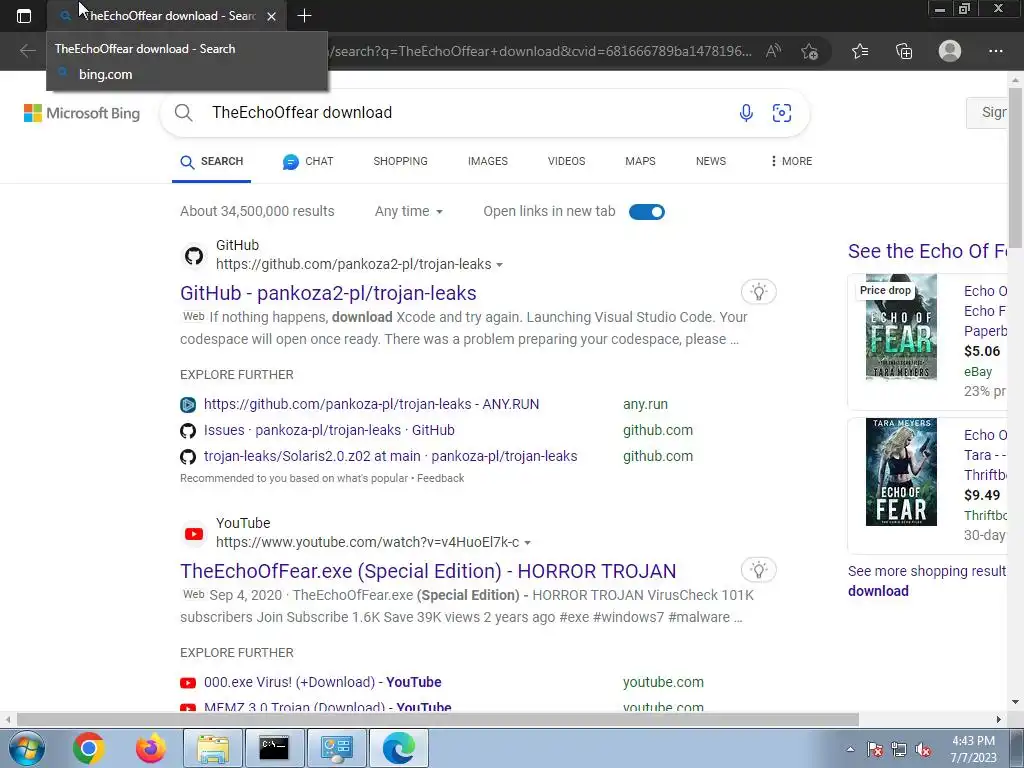
Task: Click the YouTube favicon icon
Action: (x=193, y=534)
